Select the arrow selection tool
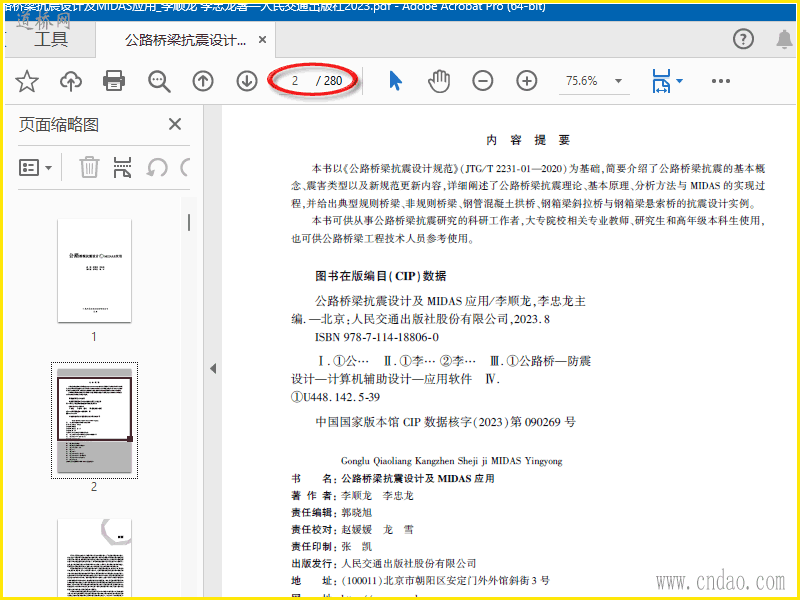 (x=395, y=81)
